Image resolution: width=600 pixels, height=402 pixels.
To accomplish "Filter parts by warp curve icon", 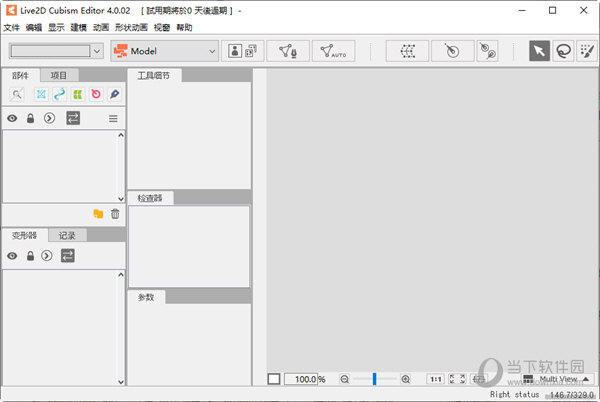I will click(59, 94).
